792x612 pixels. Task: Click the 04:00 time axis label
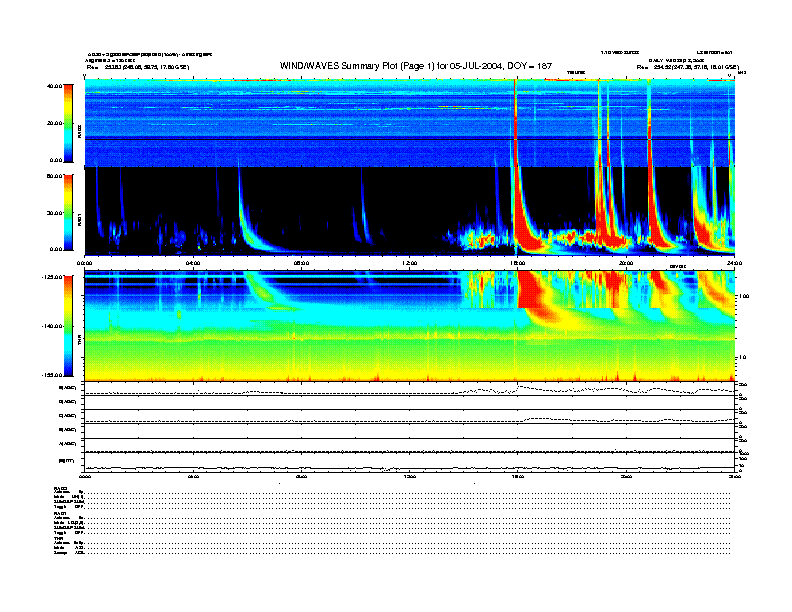(193, 263)
